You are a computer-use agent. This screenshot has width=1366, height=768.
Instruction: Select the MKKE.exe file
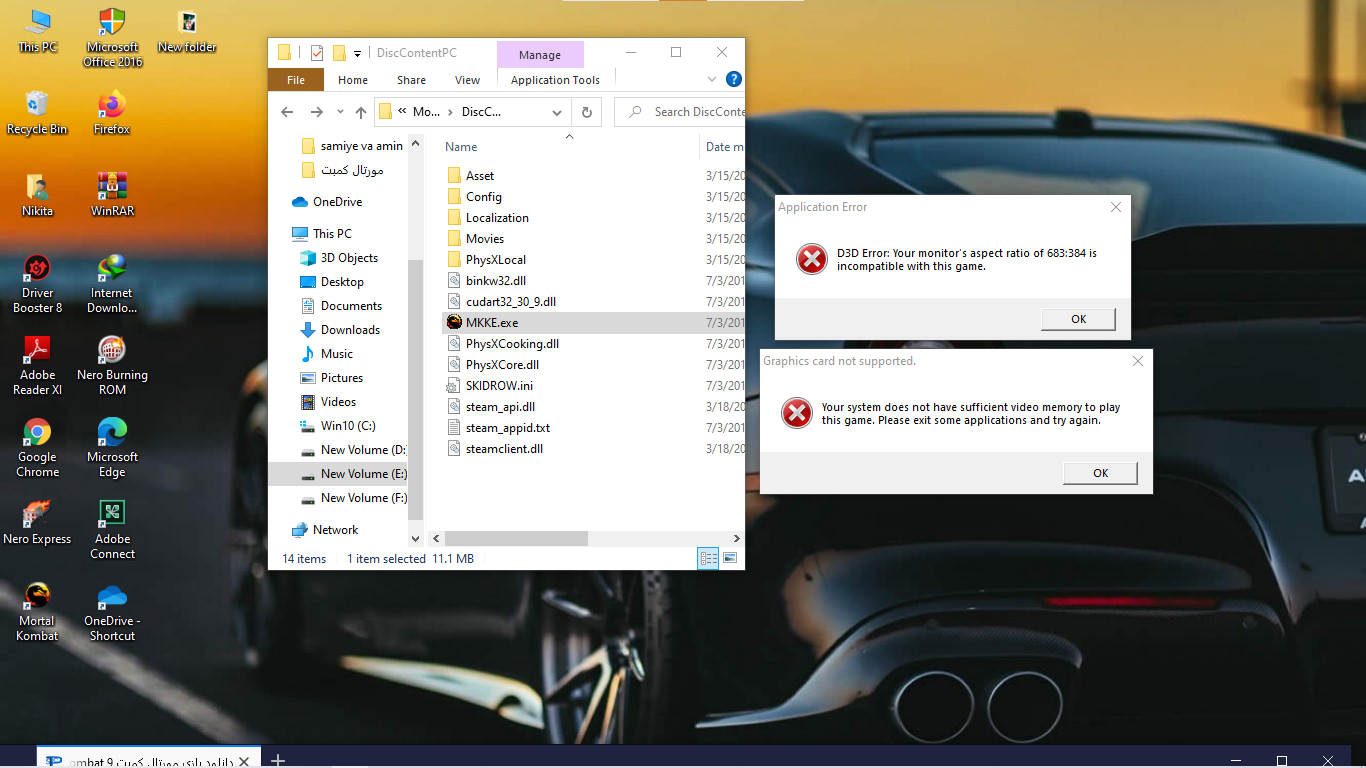pos(492,323)
